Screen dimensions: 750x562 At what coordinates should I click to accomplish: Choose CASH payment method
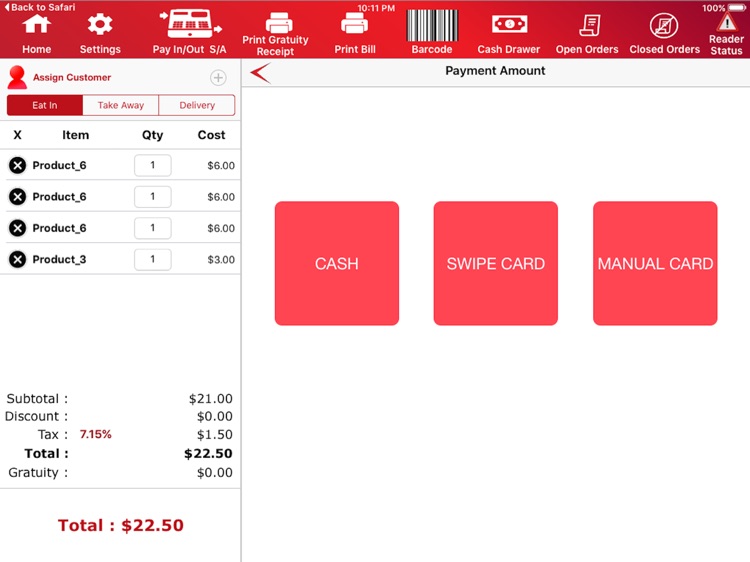[x=337, y=264]
